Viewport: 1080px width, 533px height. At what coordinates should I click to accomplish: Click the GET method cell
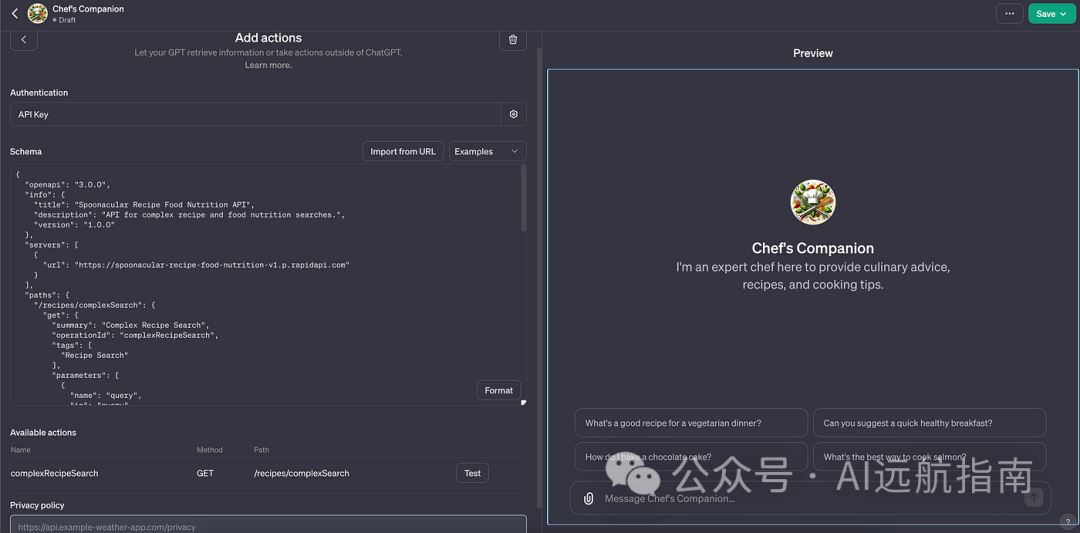pyautogui.click(x=205, y=473)
